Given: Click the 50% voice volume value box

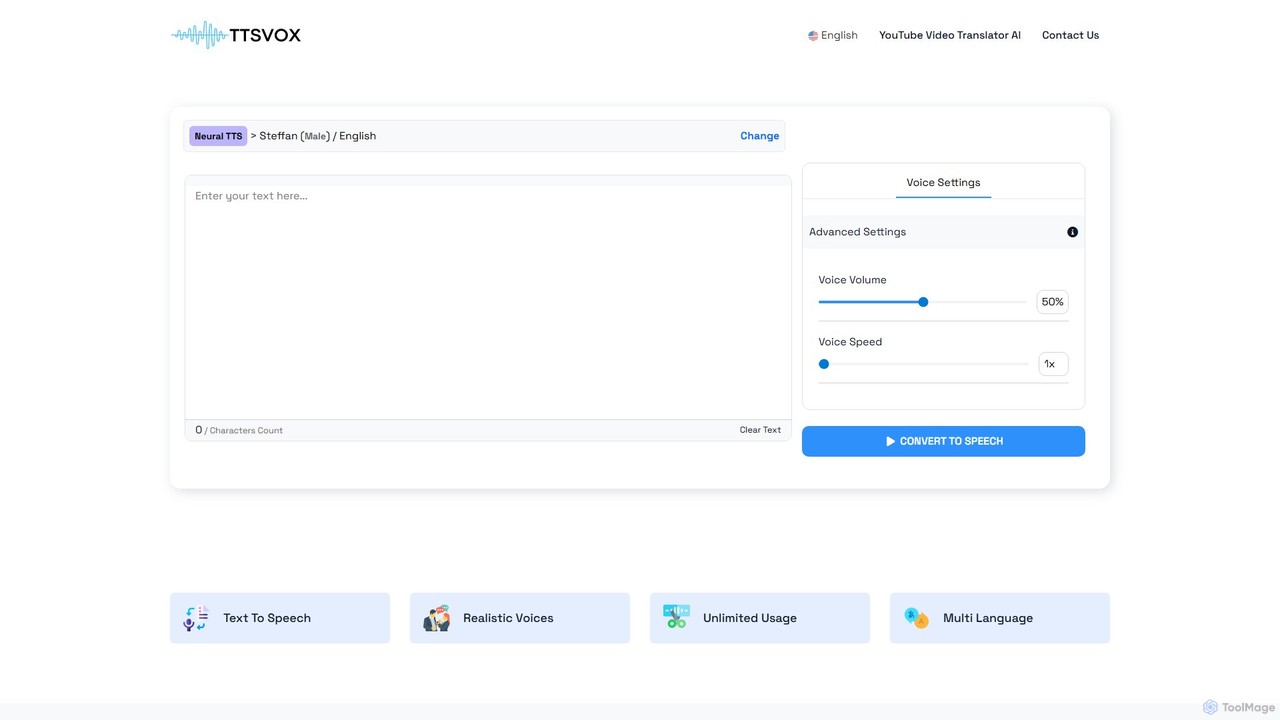Looking at the screenshot, I should click(x=1052, y=302).
